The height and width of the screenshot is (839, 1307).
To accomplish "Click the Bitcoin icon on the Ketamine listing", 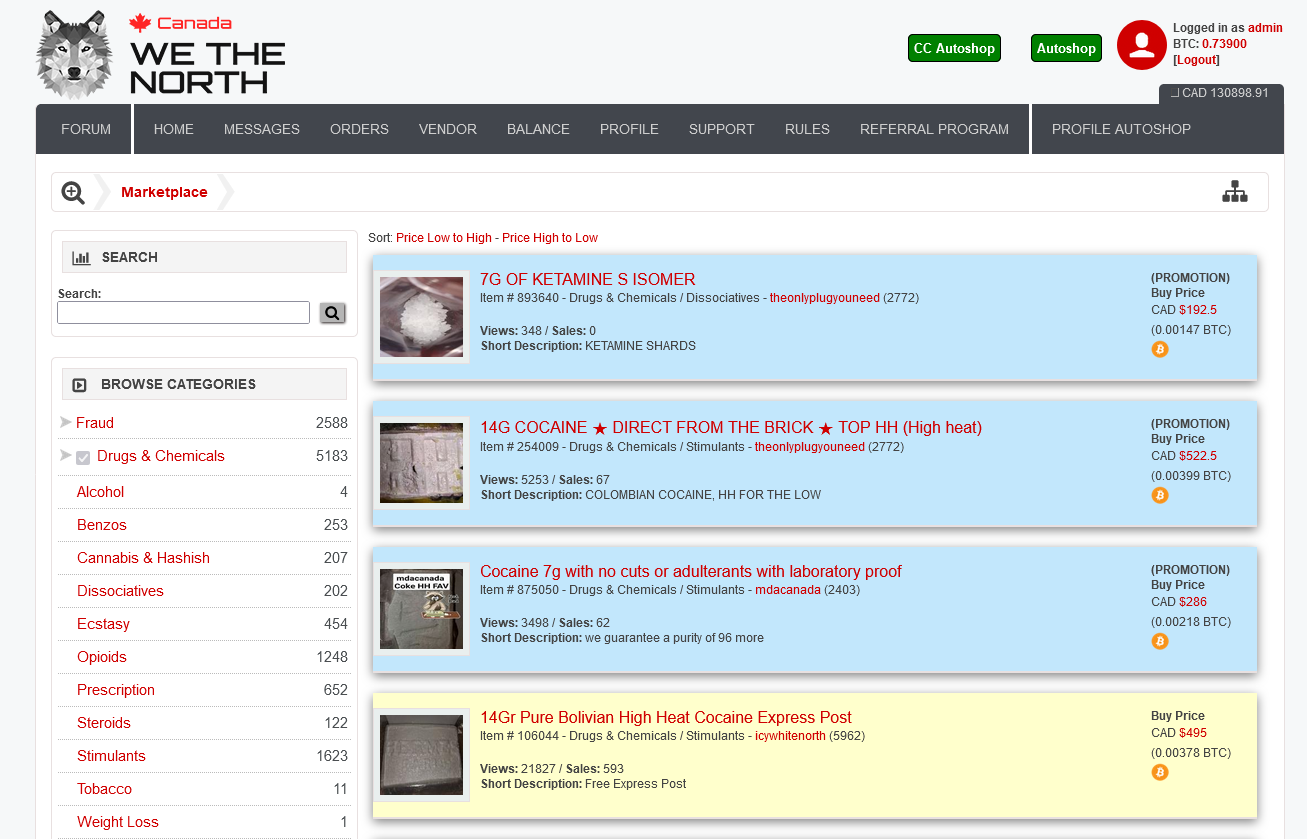I will click(1160, 349).
